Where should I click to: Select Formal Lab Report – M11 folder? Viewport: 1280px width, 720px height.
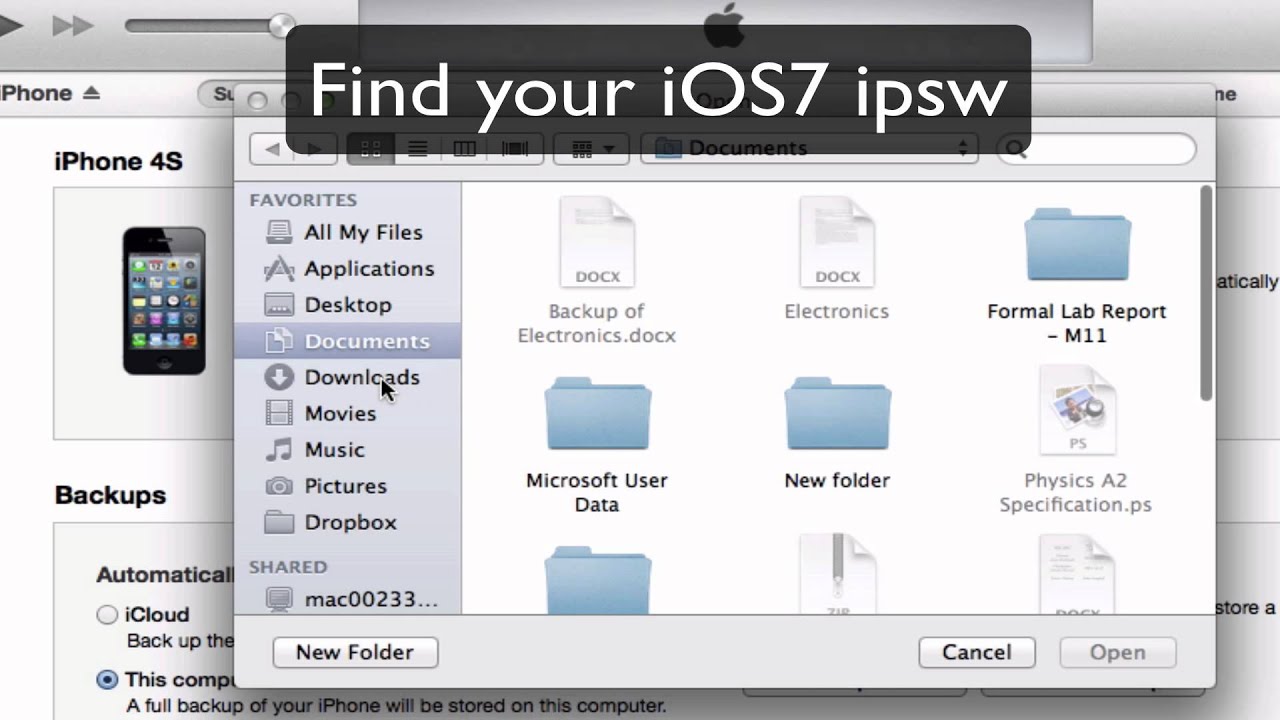coord(1077,275)
